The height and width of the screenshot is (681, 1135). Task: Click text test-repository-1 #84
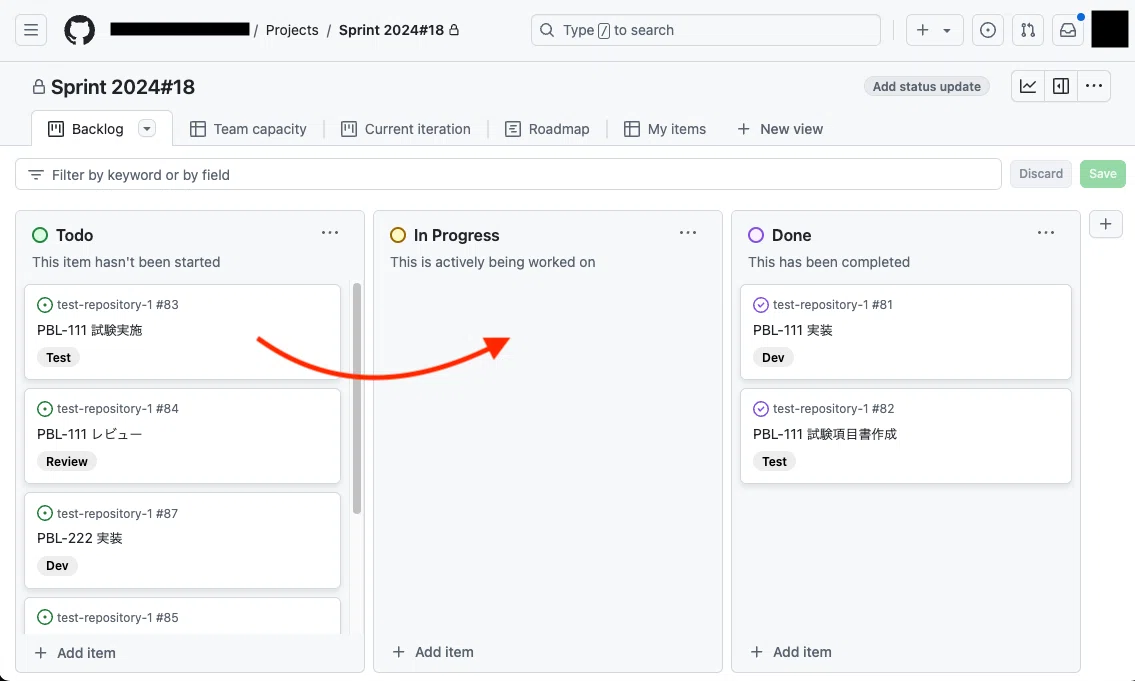point(118,409)
